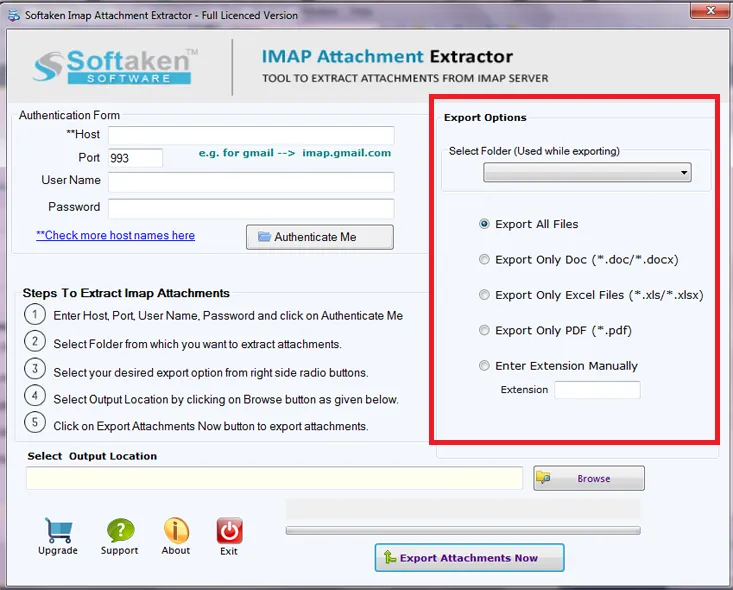
Task: Click the Softaken Software logo
Action: coord(115,67)
